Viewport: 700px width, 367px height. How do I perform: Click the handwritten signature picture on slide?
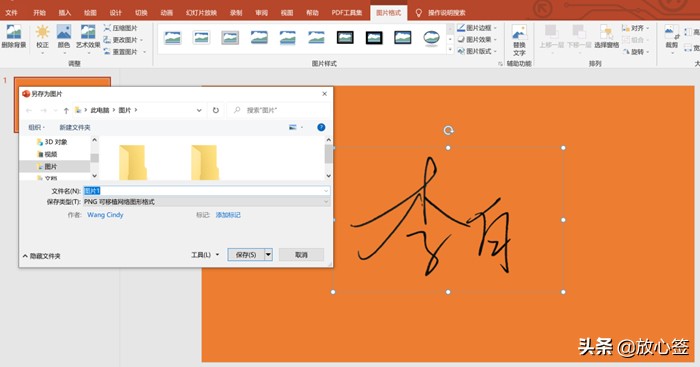pyautogui.click(x=448, y=220)
